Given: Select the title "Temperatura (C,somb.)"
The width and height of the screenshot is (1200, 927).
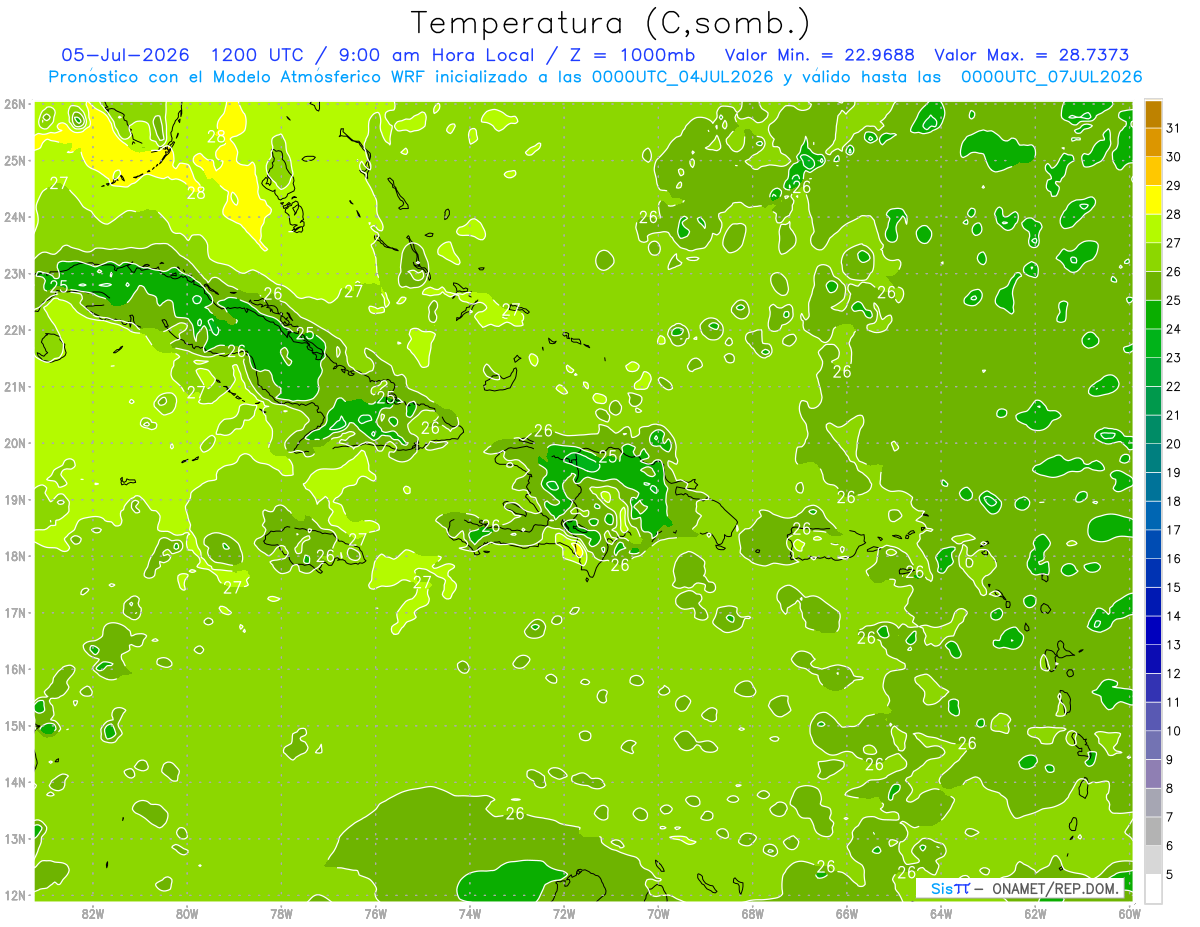Looking at the screenshot, I should 611,23.
